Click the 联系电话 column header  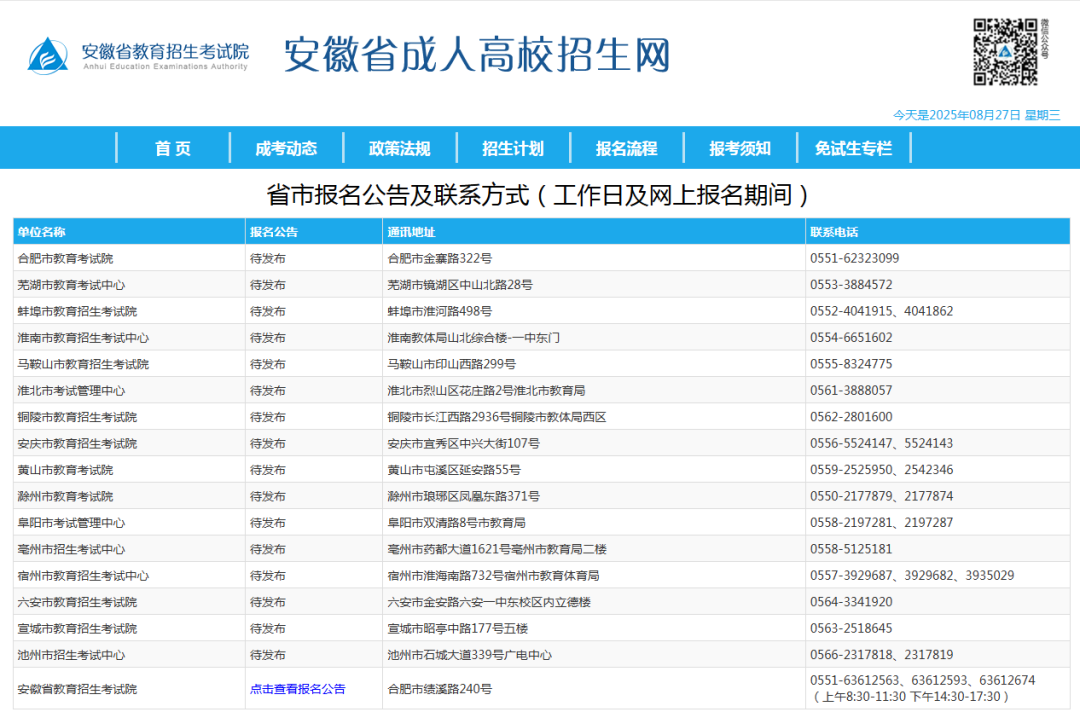(x=834, y=232)
